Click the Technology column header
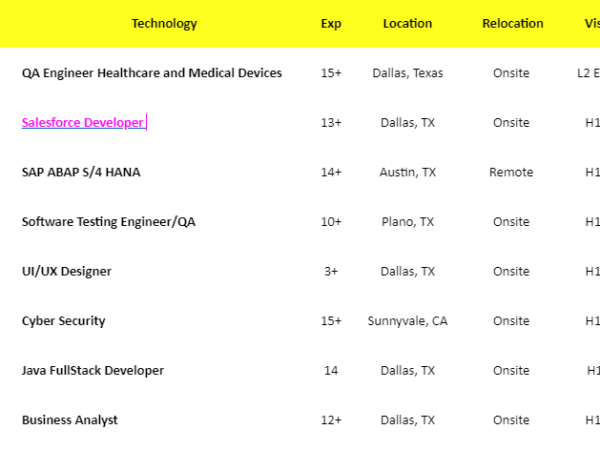 coord(164,23)
